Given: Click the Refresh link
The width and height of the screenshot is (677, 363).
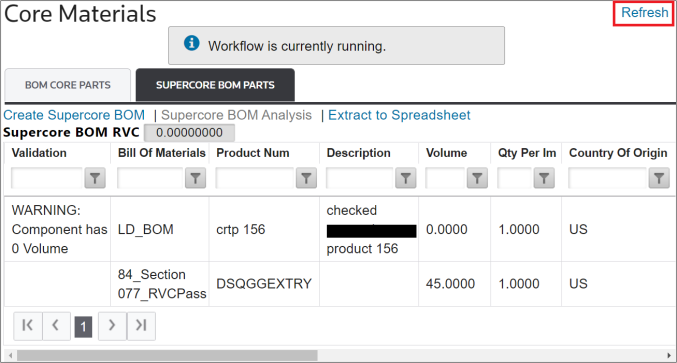Looking at the screenshot, I should pyautogui.click(x=644, y=13).
